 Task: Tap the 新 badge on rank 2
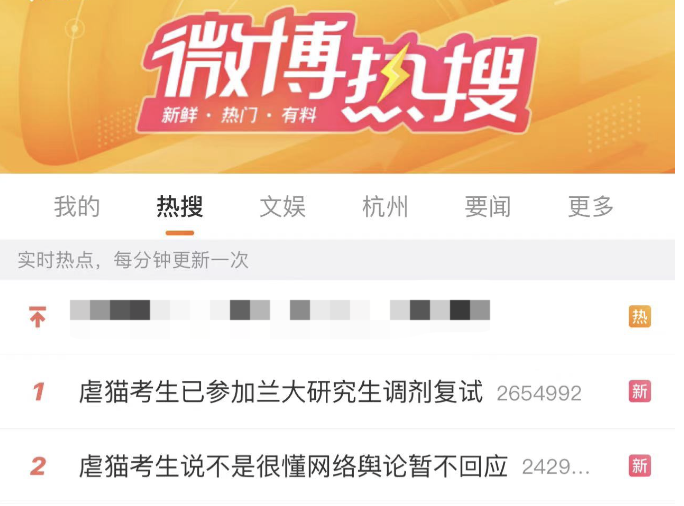639,466
